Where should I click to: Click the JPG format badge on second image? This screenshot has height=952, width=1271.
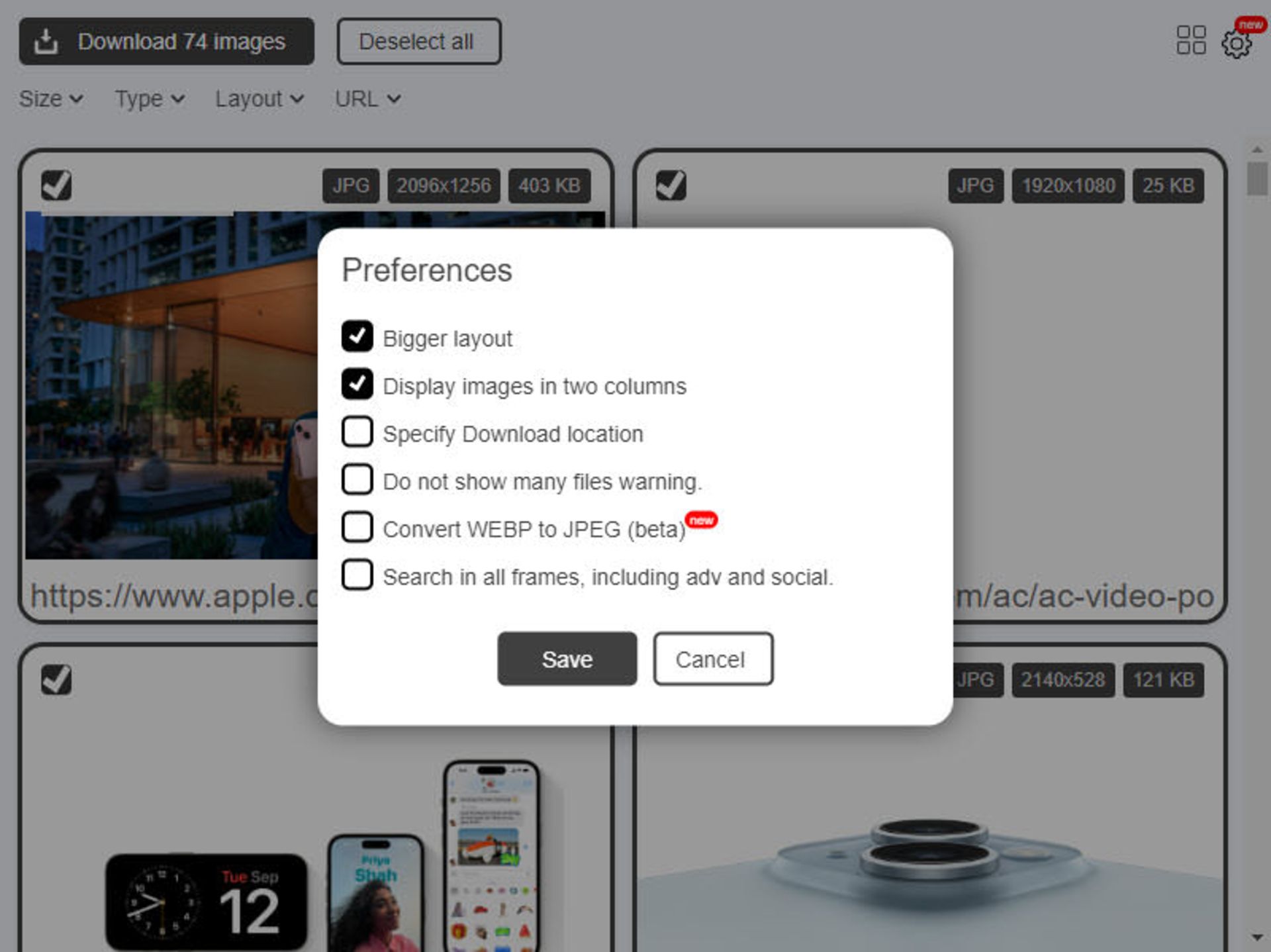click(x=973, y=186)
